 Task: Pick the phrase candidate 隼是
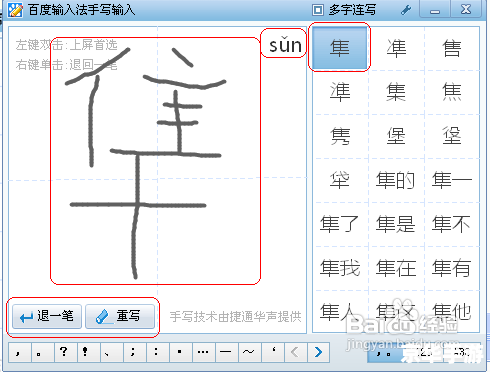(395, 224)
